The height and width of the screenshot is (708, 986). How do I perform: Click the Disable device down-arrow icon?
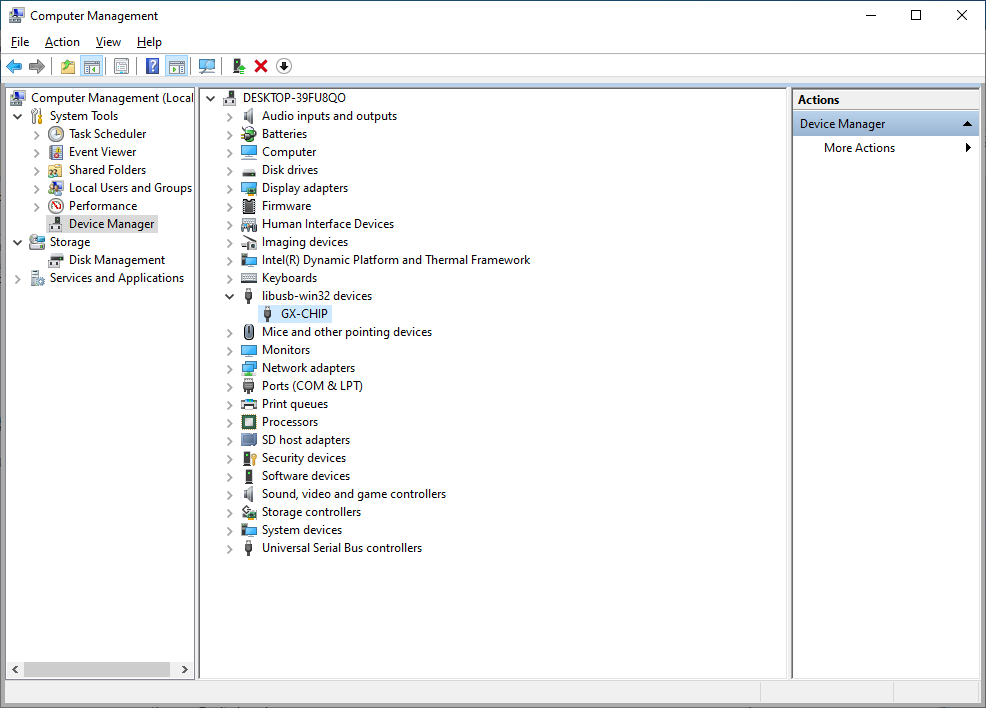[284, 66]
